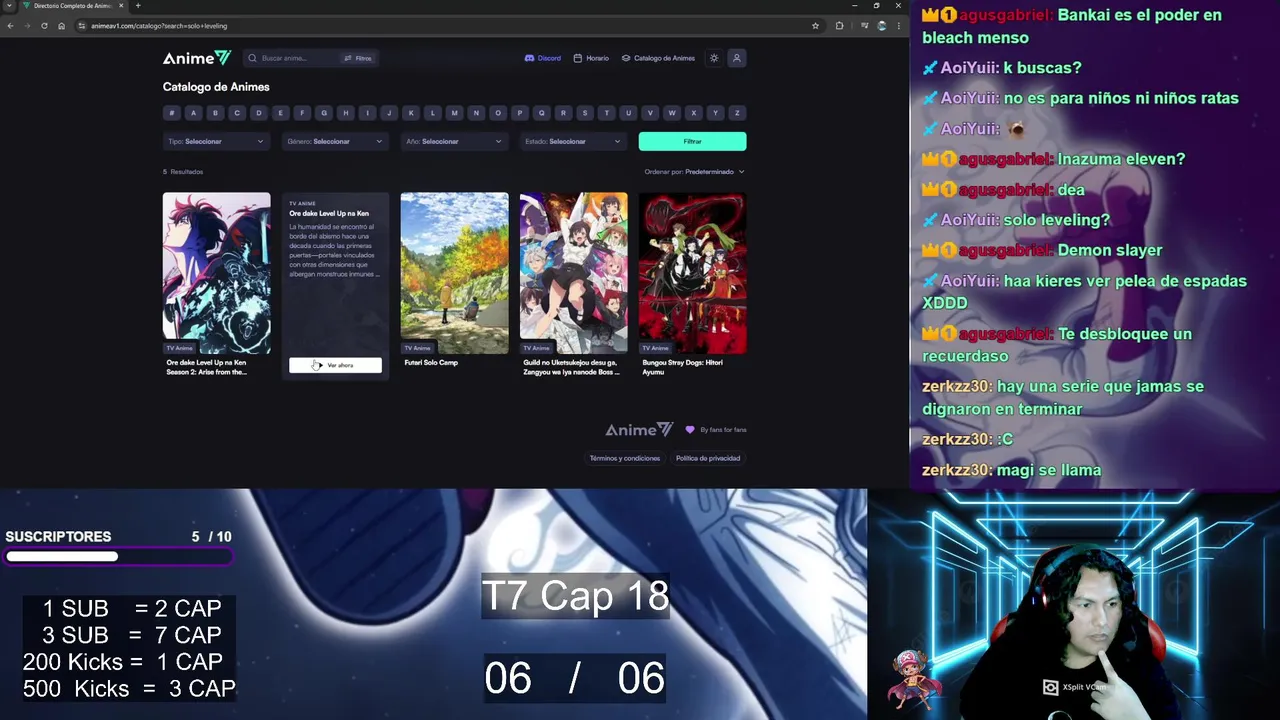Viewport: 1280px width, 720px height.
Task: Open Bungou Stray Dogs poster thumbnail
Action: coord(692,273)
